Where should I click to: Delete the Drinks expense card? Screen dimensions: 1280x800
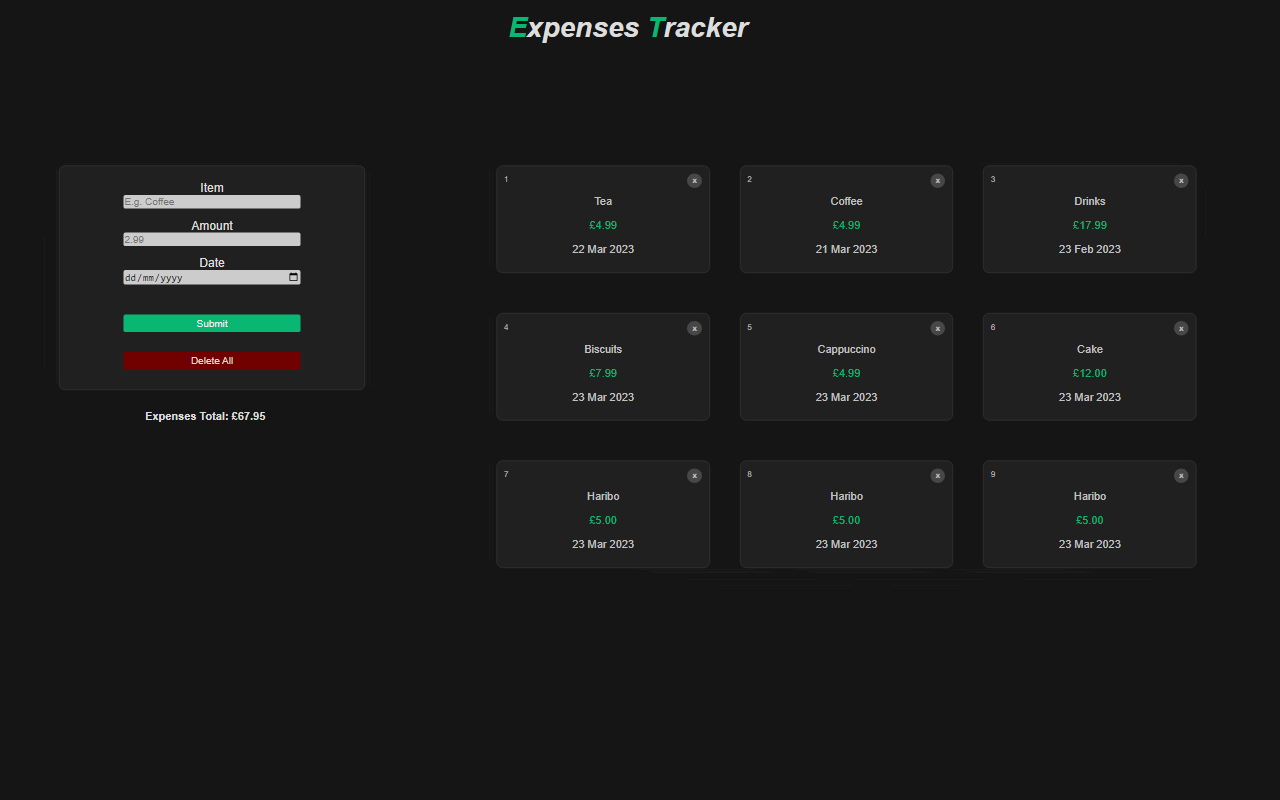1181,181
